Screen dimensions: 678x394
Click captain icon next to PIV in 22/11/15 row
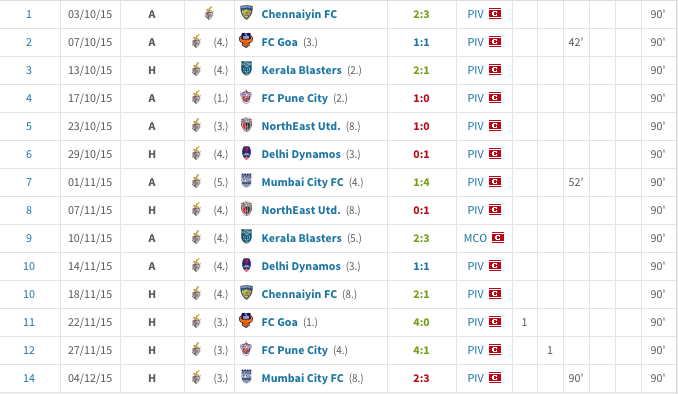(495, 321)
